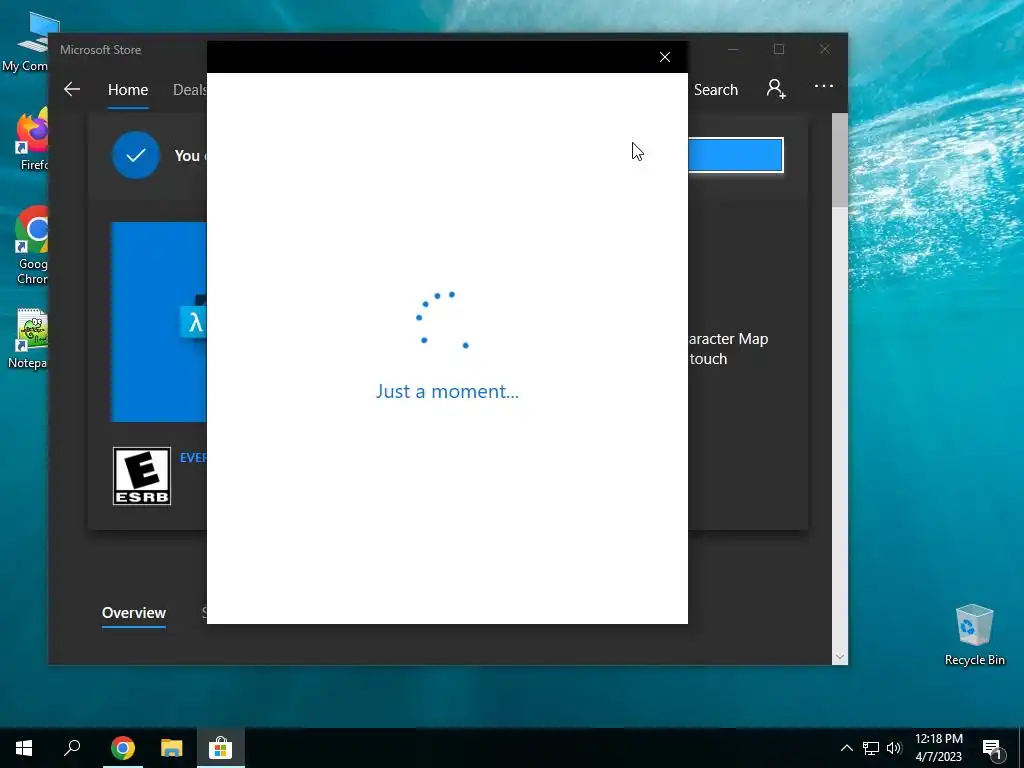This screenshot has width=1024, height=768.
Task: Click the ESRB Everyone rating badge
Action: [x=142, y=476]
